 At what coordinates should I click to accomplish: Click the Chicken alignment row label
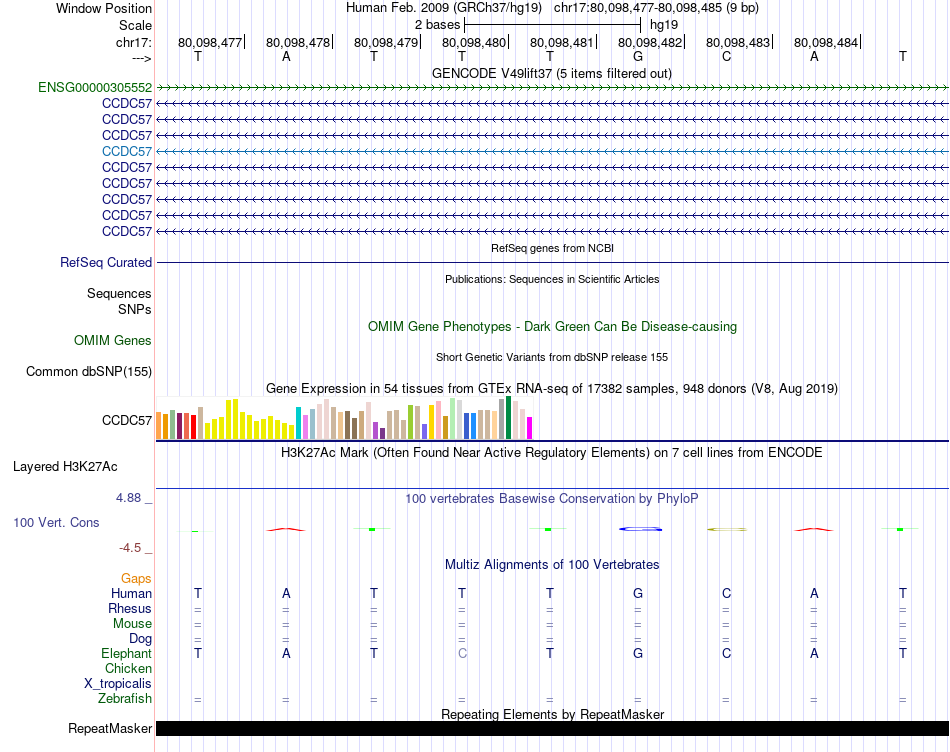click(x=128, y=668)
